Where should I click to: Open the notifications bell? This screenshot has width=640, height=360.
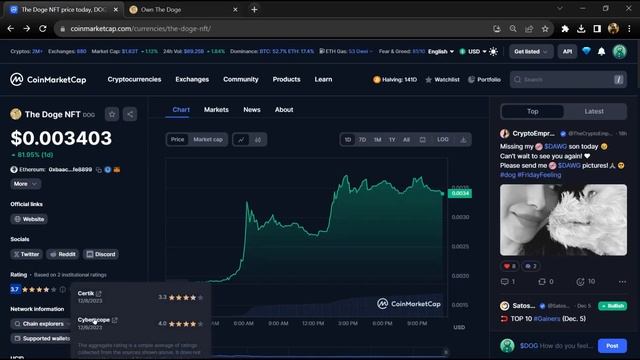coord(601,52)
